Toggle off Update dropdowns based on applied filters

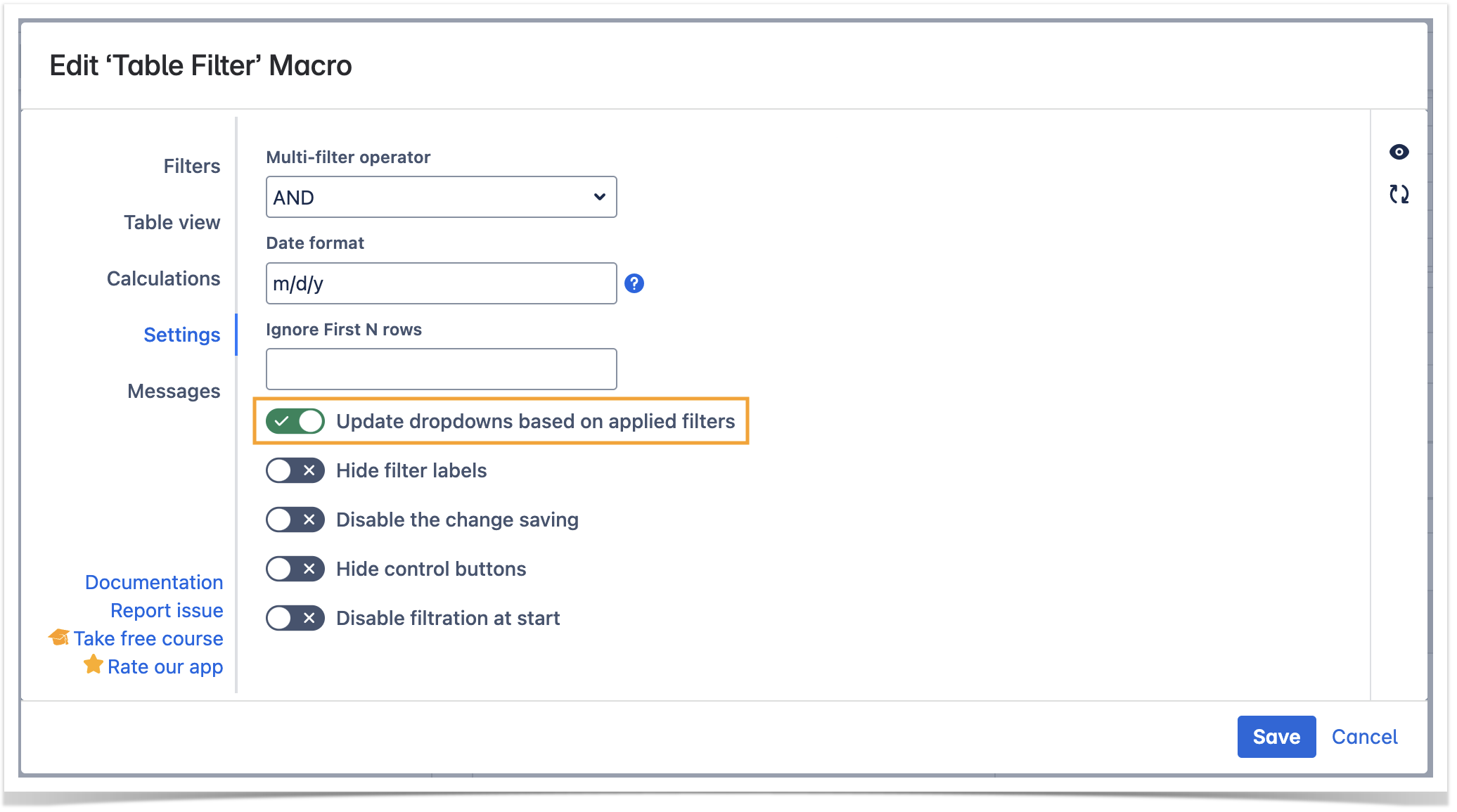coord(295,421)
